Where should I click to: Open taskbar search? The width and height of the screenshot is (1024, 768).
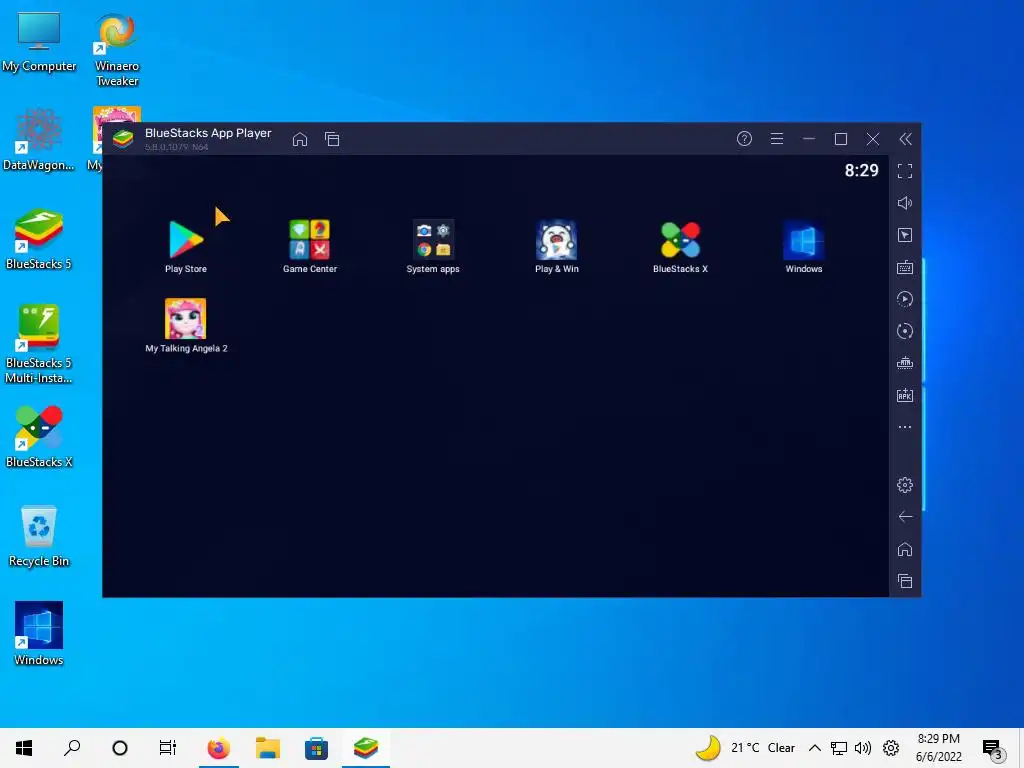(72, 748)
